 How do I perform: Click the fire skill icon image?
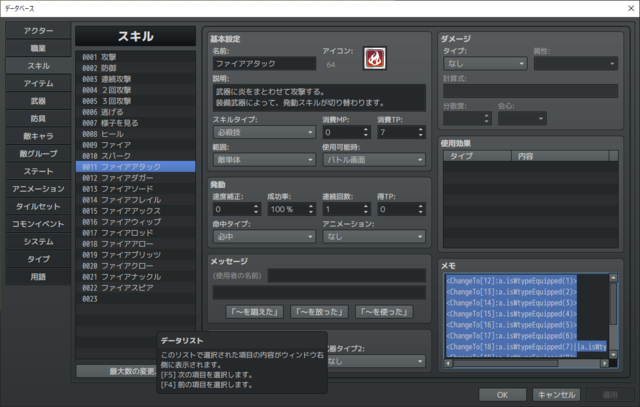pyautogui.click(x=374, y=58)
